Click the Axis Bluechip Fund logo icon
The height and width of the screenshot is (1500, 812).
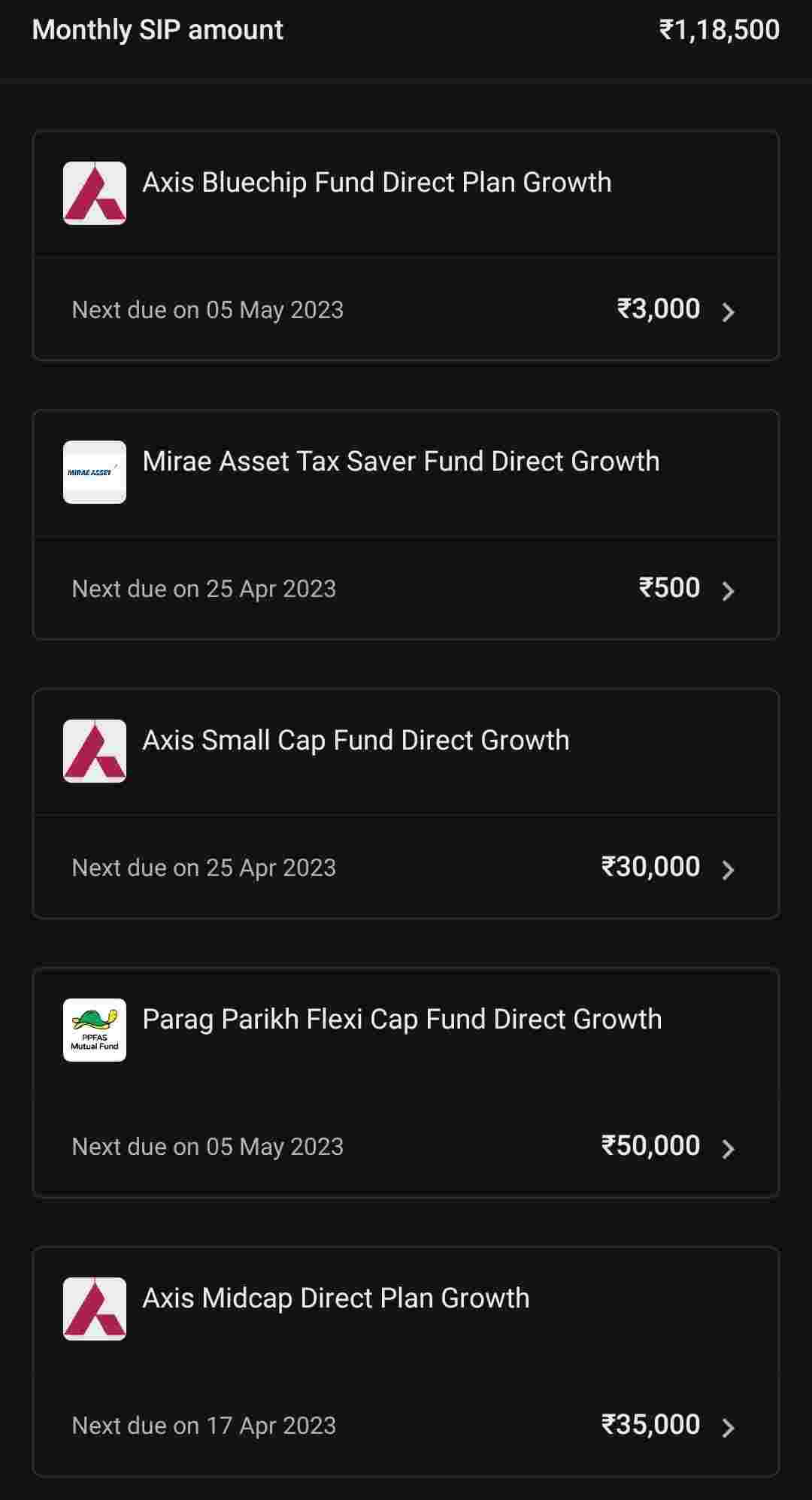(95, 193)
